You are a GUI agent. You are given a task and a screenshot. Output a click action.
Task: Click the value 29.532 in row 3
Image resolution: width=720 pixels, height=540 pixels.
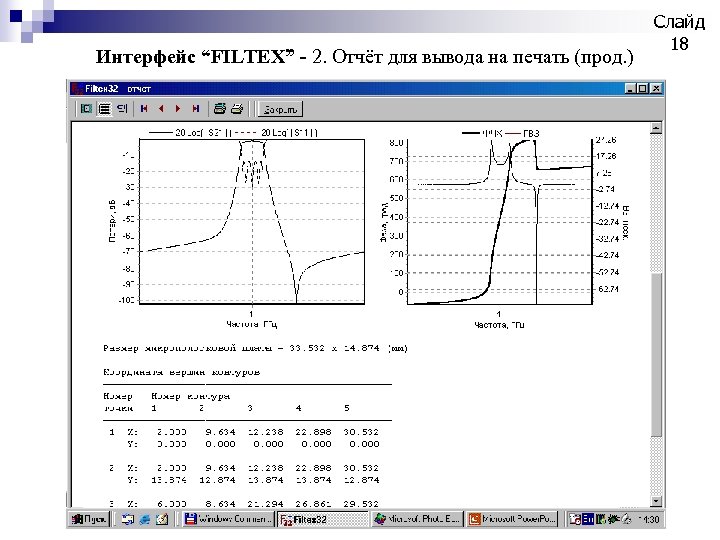[x=361, y=504]
